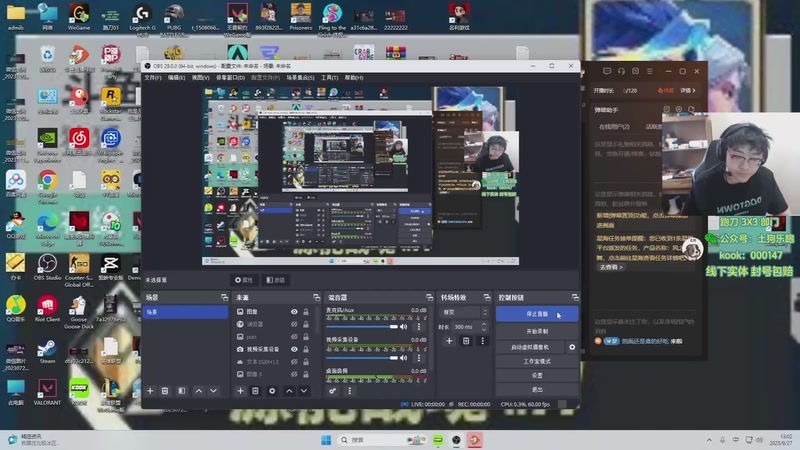Image resolution: width=800 pixels, height=450 pixels.
Task: Open source properties gear in 来源 panel footer
Action: [272, 391]
